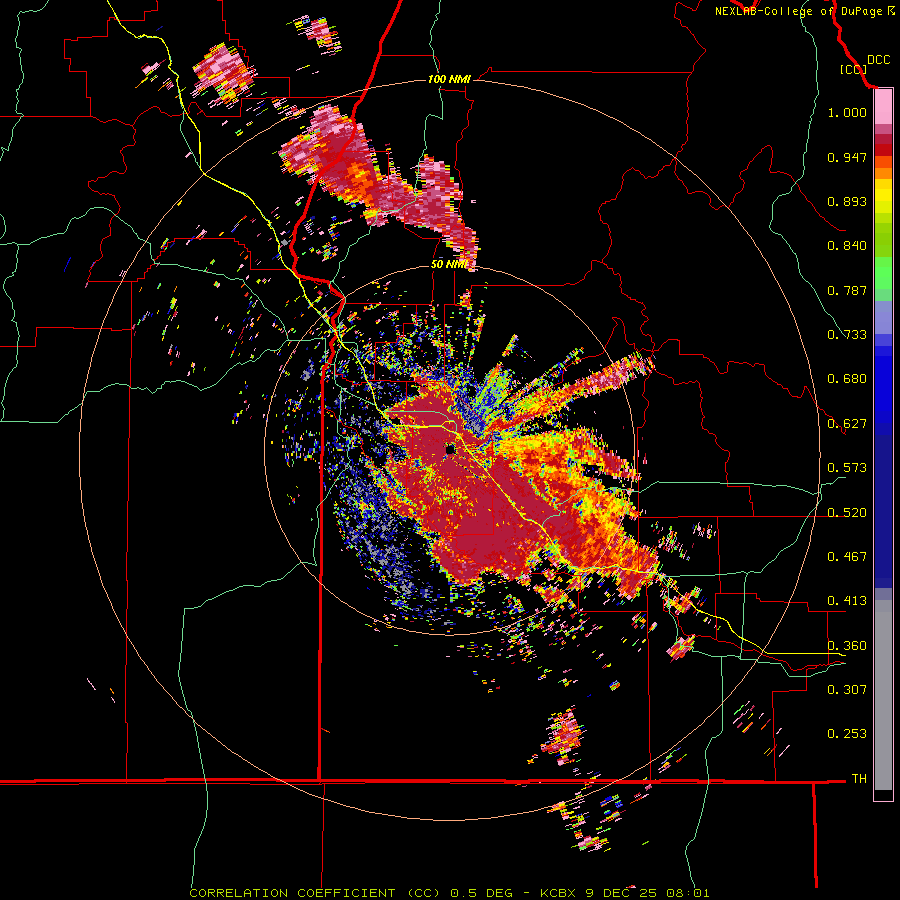Pick the light pink top color bar segment
900x900 pixels.
[x=883, y=107]
